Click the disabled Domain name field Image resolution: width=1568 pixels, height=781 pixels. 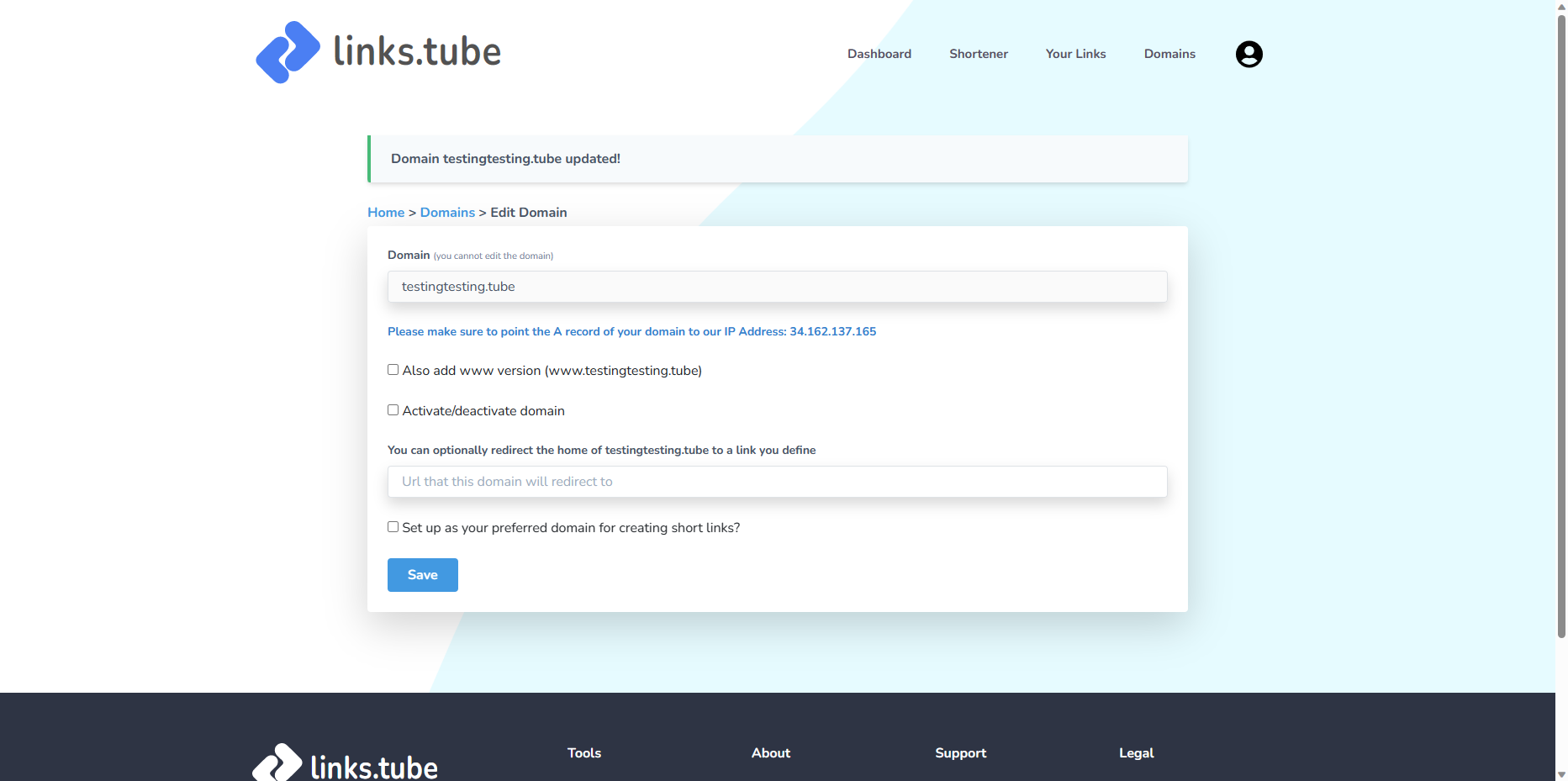[777, 287]
